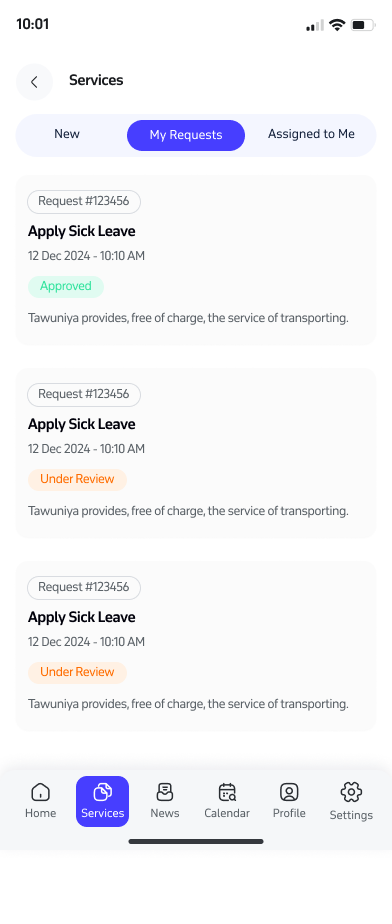Click the Request #123456 tag on first card
This screenshot has height=924, width=392.
[84, 202]
